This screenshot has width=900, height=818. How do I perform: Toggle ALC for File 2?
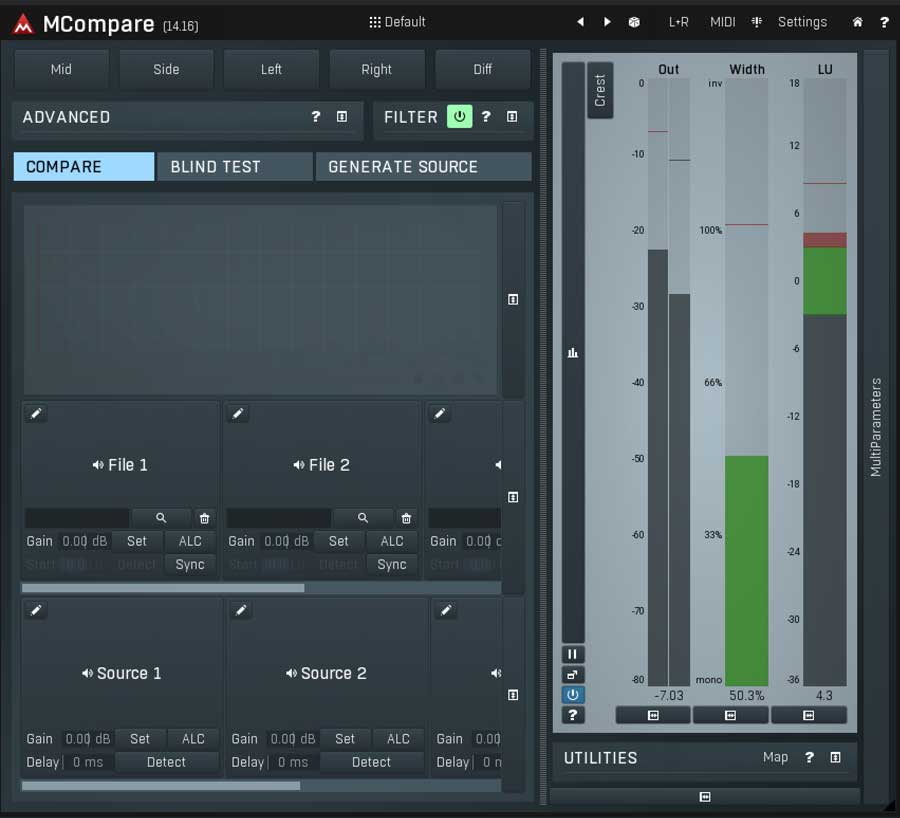pos(392,541)
